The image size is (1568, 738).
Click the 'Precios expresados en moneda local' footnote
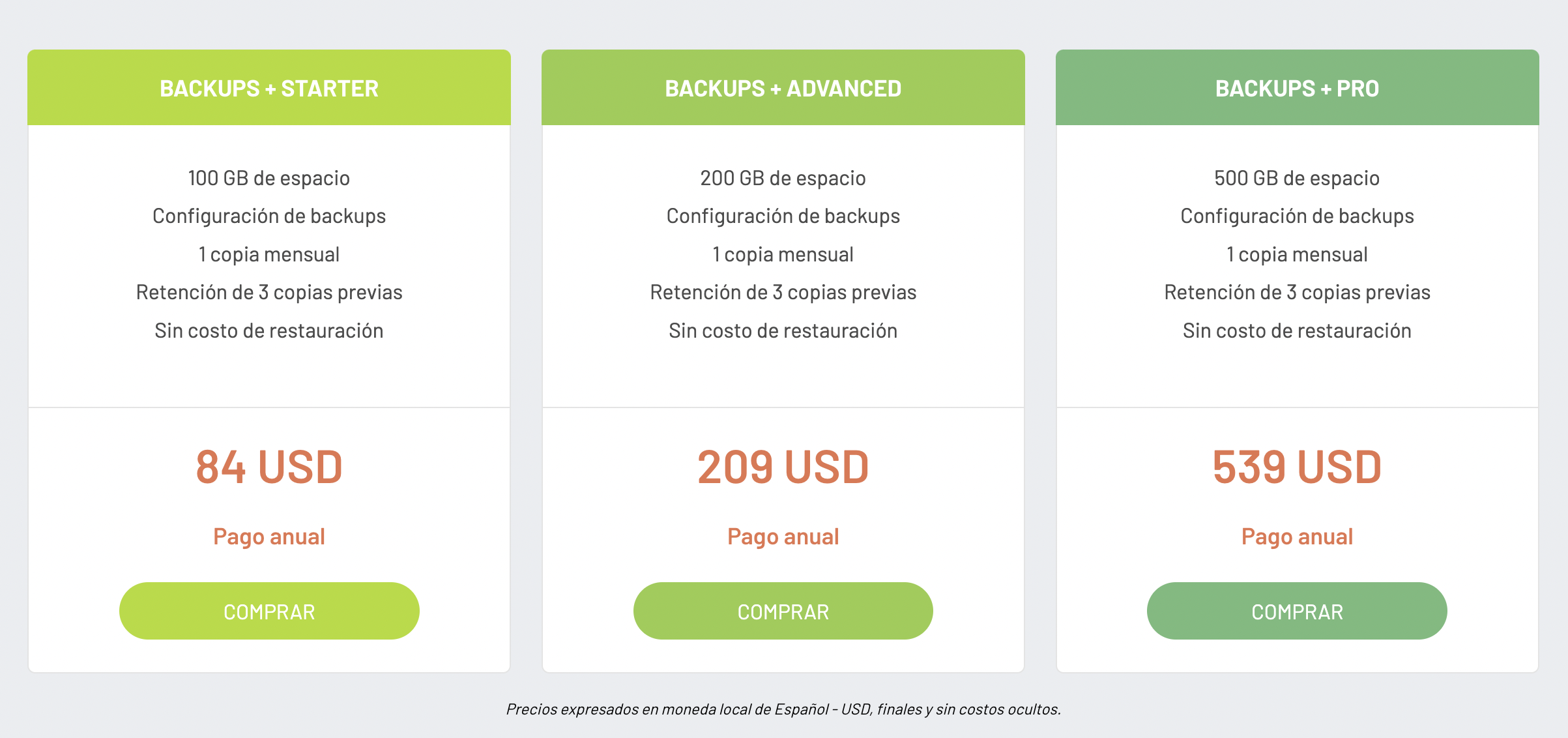pos(783,709)
